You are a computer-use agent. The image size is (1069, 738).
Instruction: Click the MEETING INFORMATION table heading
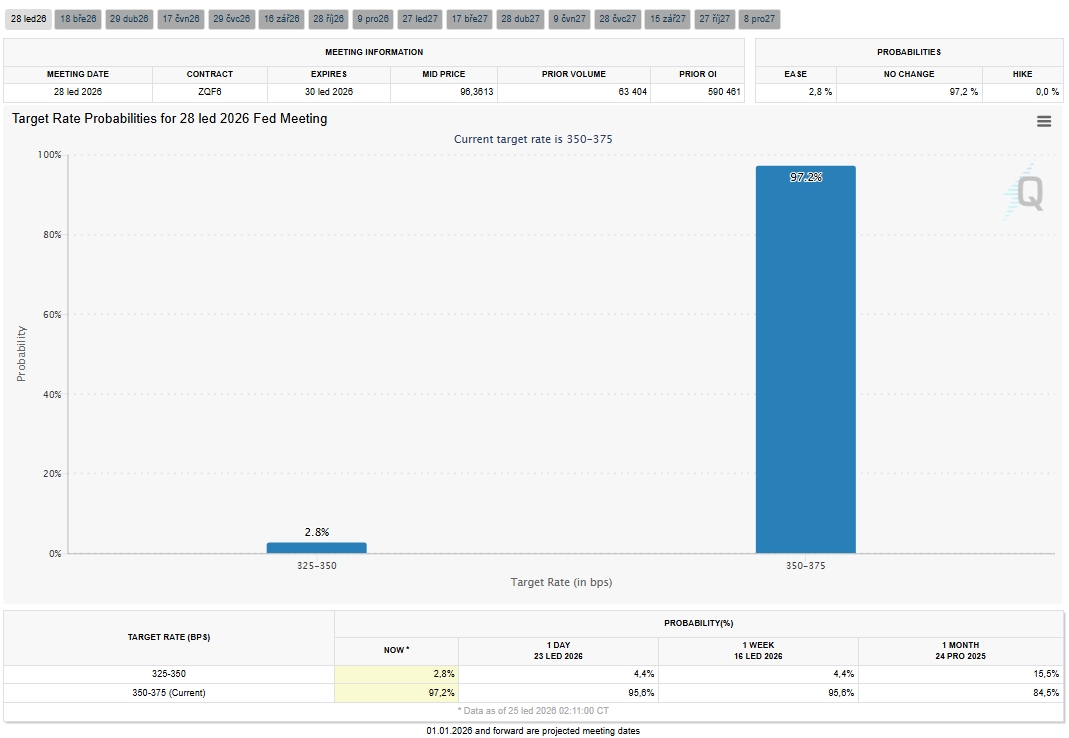(x=374, y=52)
